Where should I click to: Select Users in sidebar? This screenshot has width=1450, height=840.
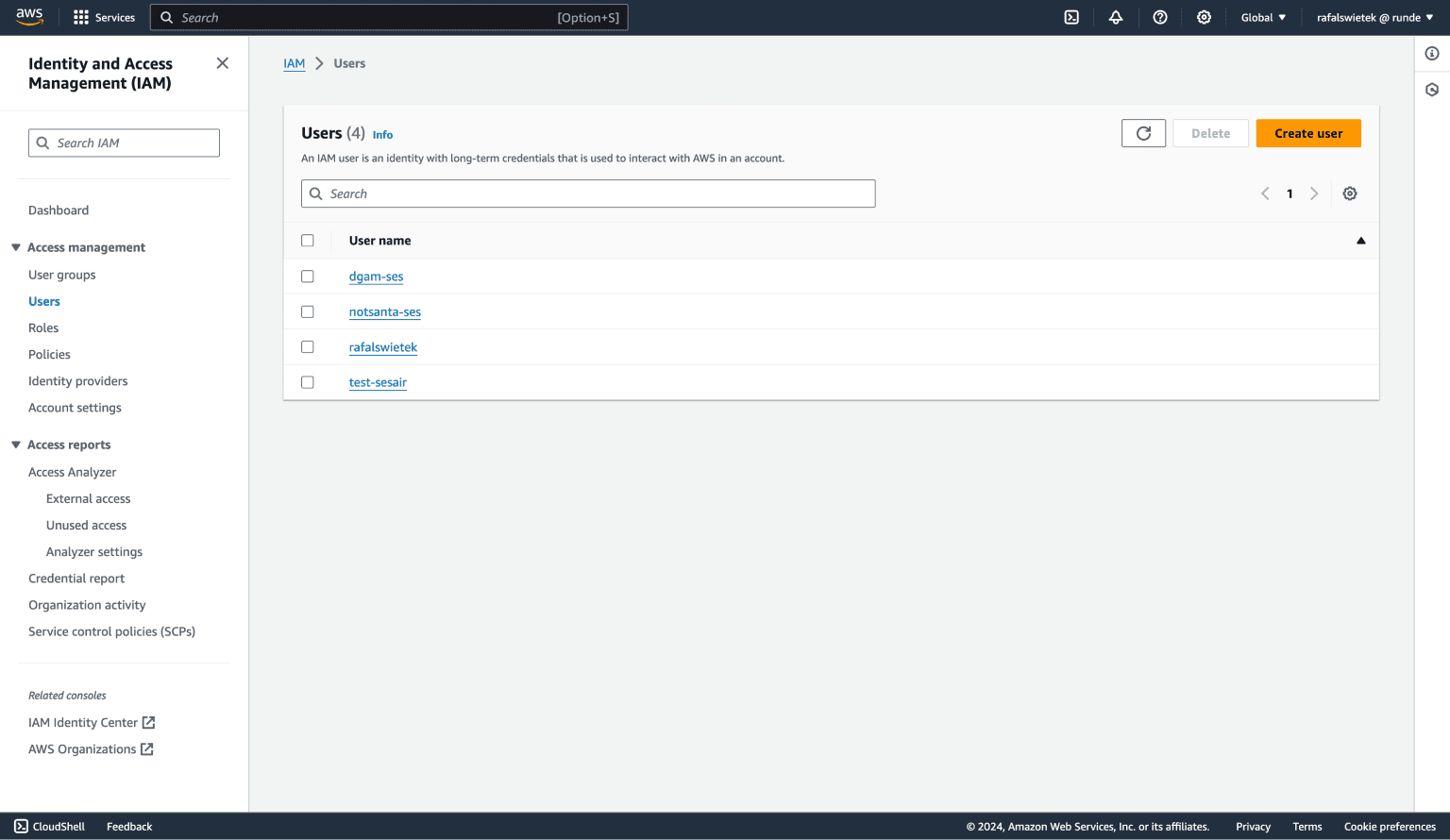[44, 301]
